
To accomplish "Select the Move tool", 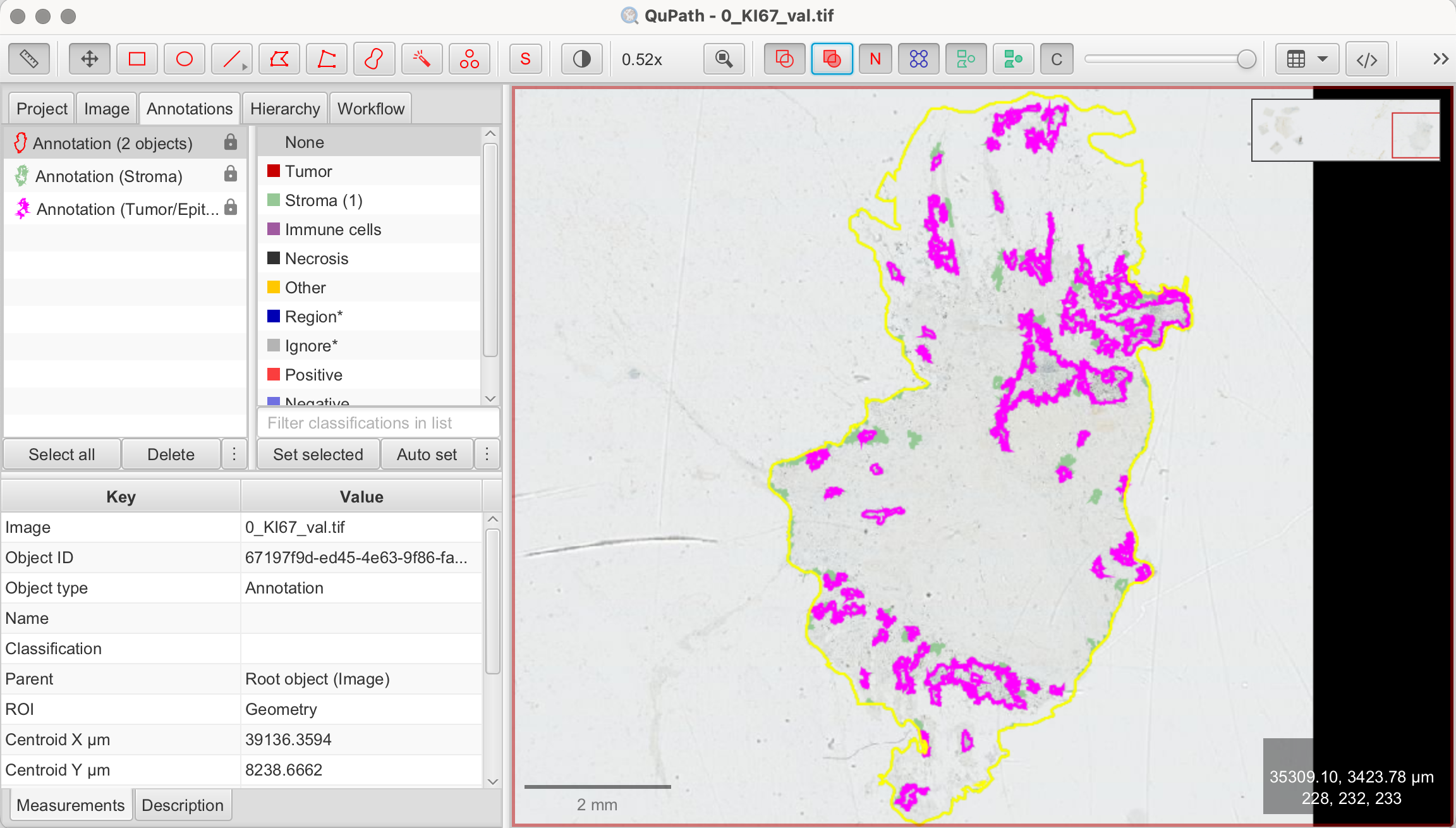I will 89,59.
